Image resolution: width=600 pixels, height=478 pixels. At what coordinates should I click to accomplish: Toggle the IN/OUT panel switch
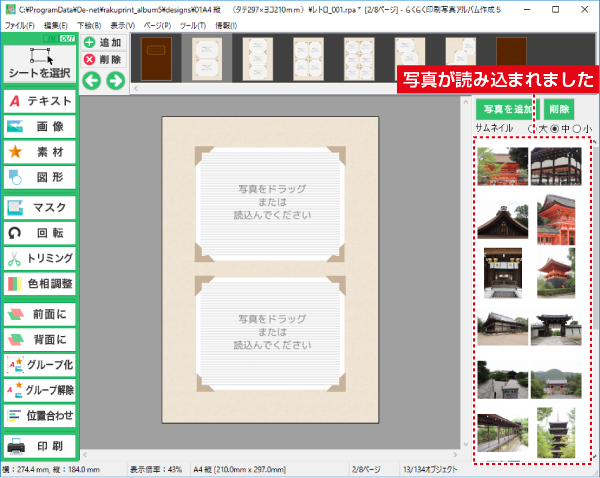click(59, 38)
